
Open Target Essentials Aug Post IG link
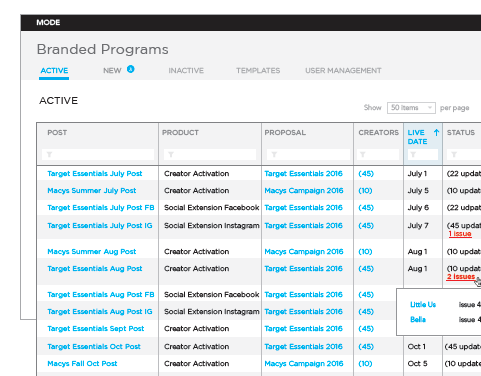100,312
